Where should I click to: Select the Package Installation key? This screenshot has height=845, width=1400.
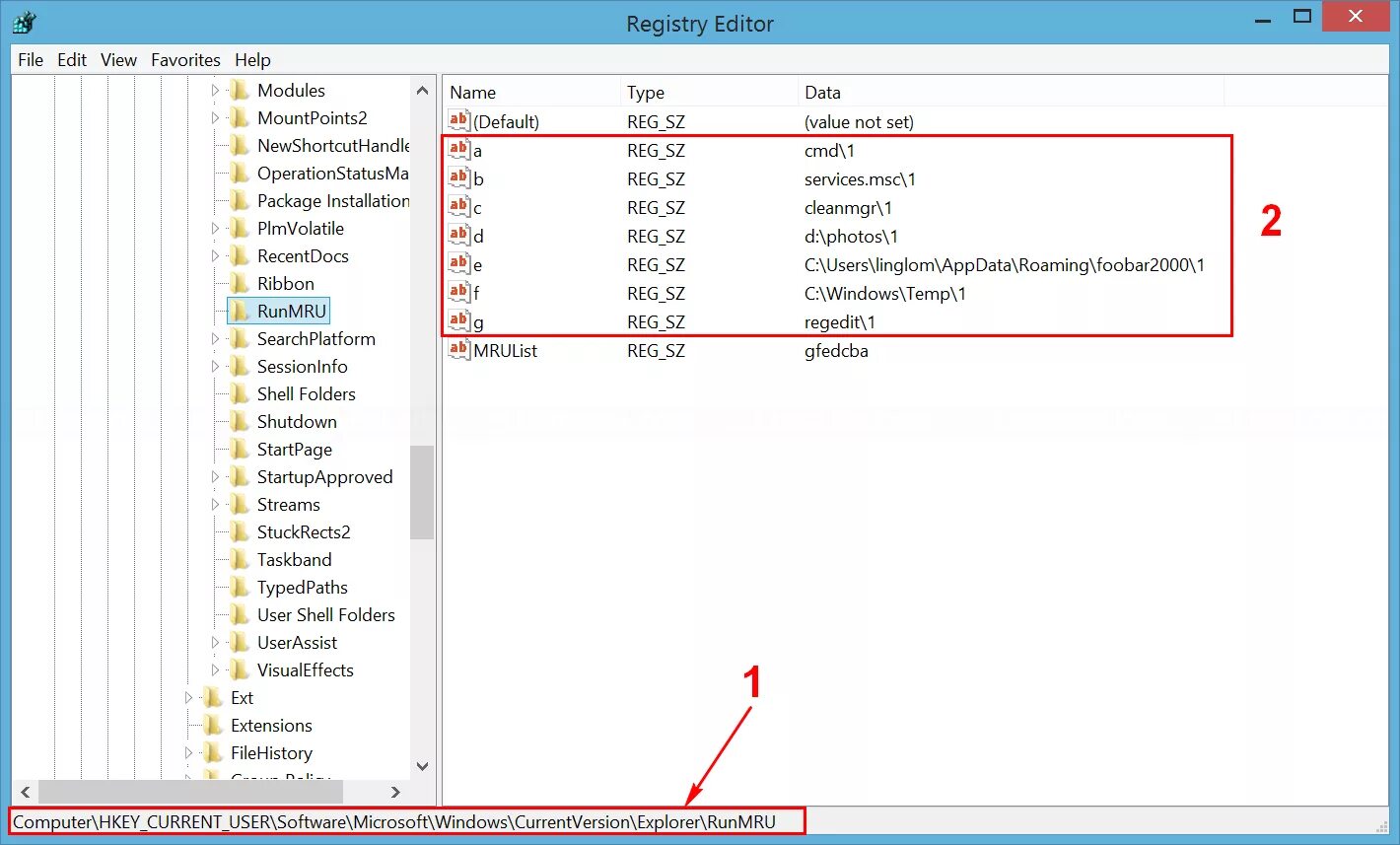pos(332,201)
